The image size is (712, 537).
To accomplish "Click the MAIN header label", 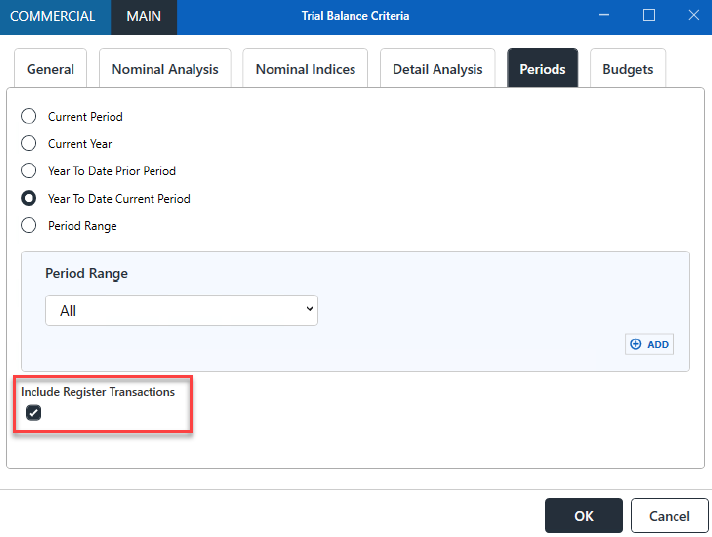I will [143, 16].
